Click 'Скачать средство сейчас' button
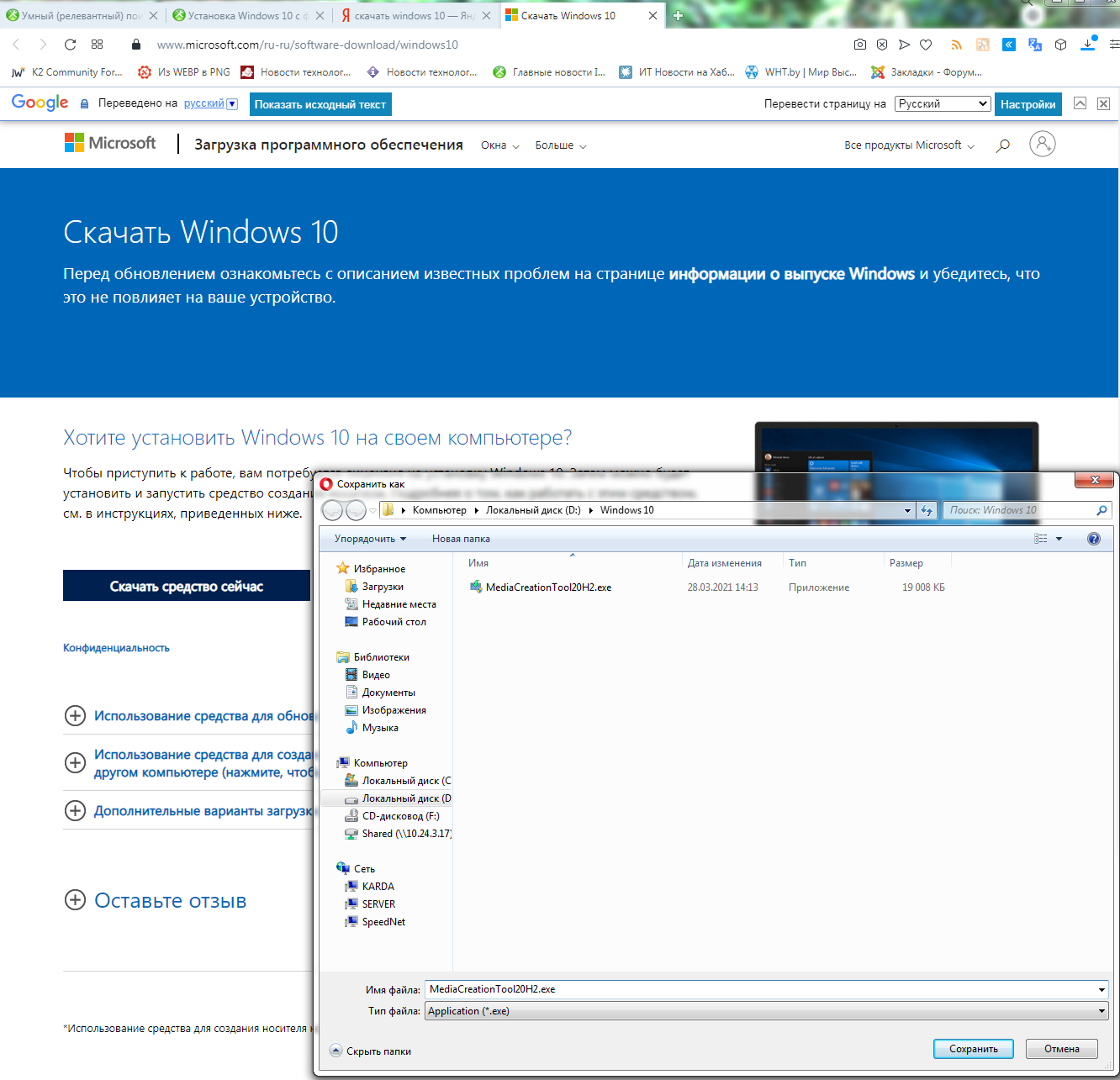 [187, 586]
